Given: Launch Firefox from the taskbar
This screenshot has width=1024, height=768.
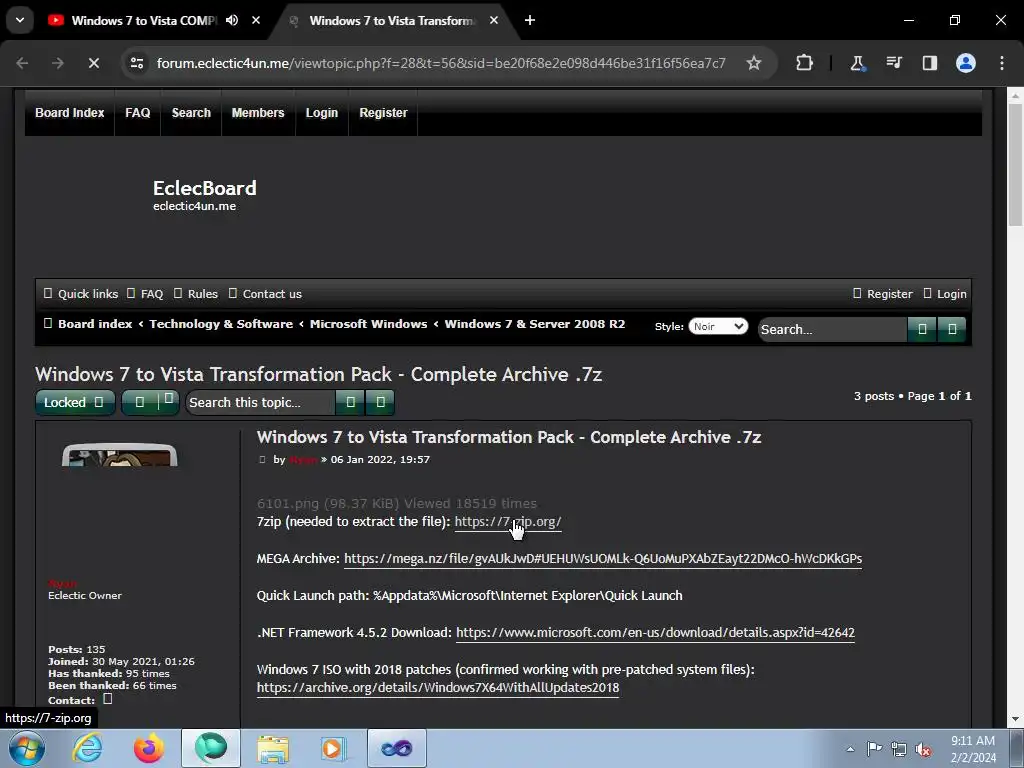Looking at the screenshot, I should (149, 748).
